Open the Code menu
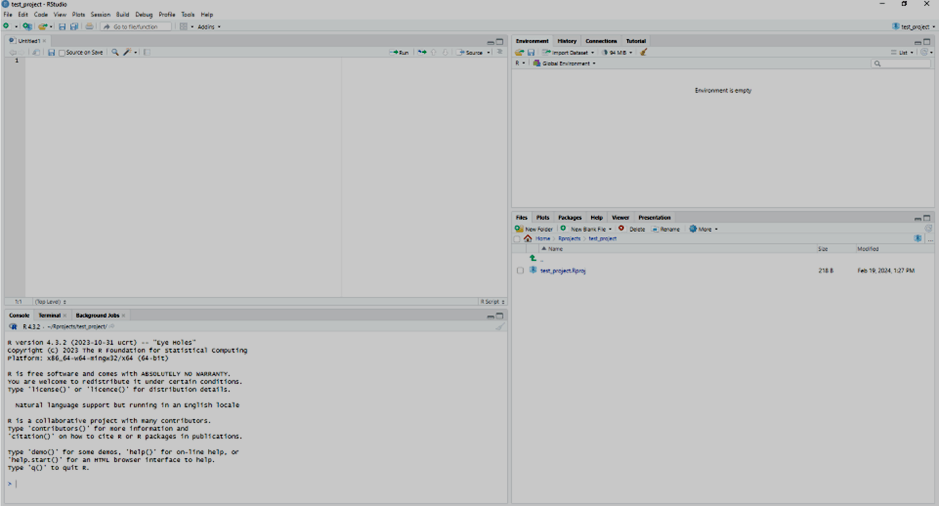939x506 pixels. [41, 14]
